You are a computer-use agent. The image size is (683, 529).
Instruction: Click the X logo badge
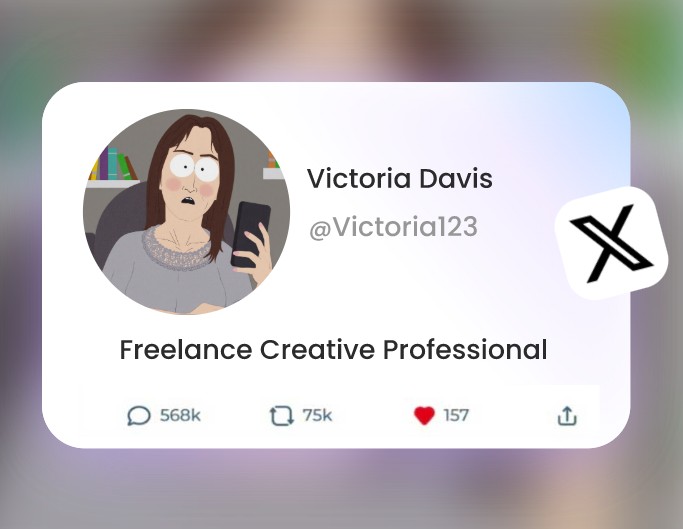[x=611, y=243]
